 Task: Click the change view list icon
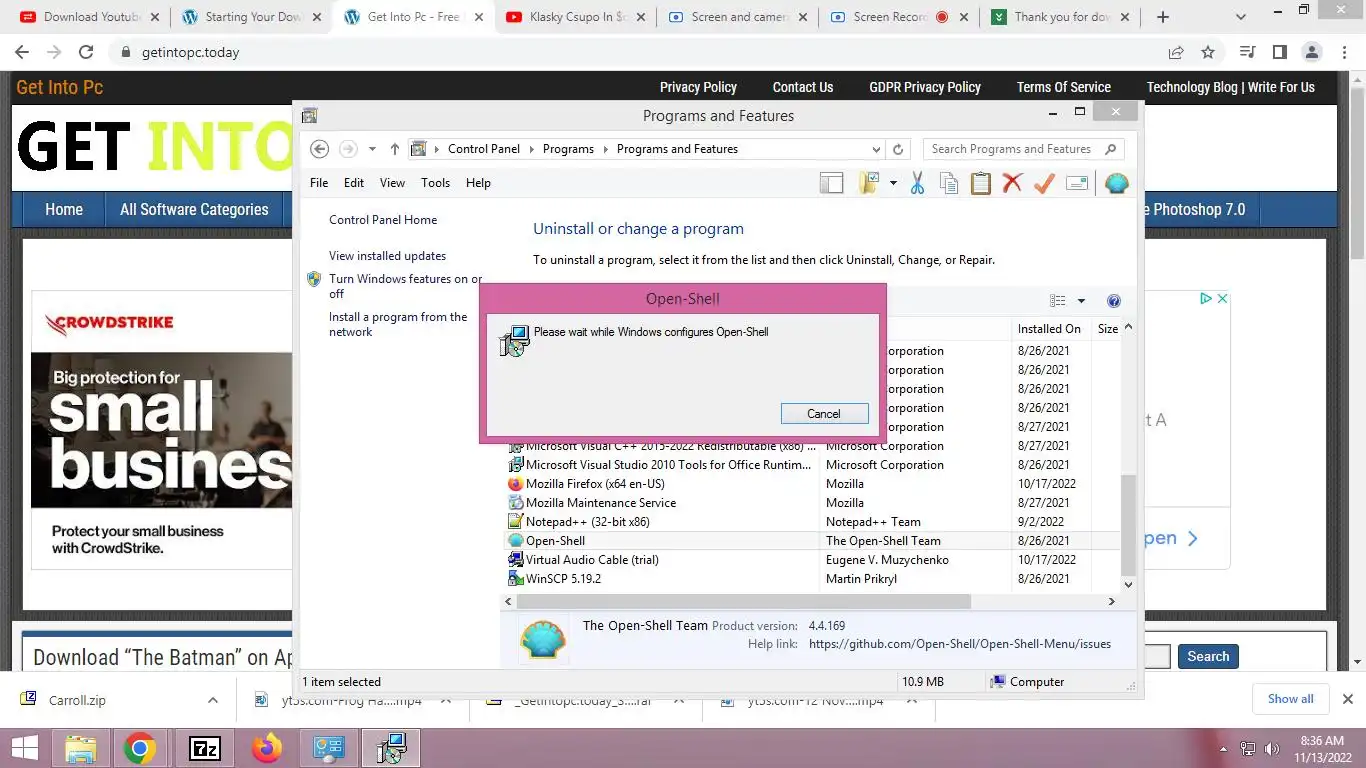pos(1058,301)
